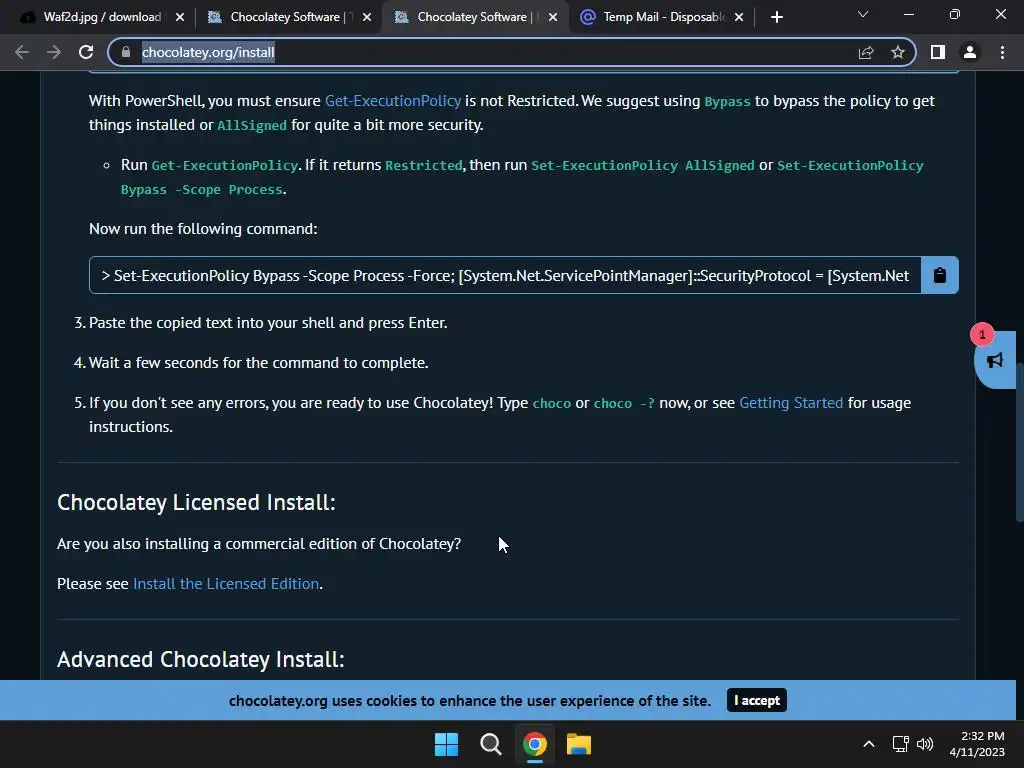
Task: Open network status tray icon
Action: [901, 744]
